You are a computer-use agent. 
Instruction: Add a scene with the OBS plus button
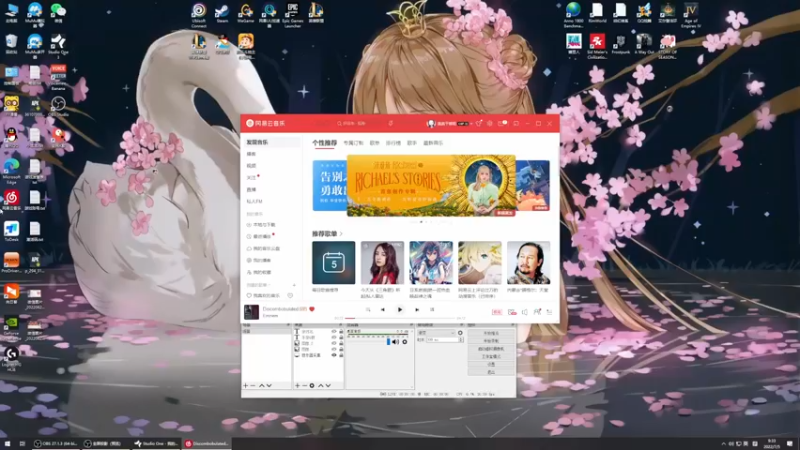pos(245,386)
